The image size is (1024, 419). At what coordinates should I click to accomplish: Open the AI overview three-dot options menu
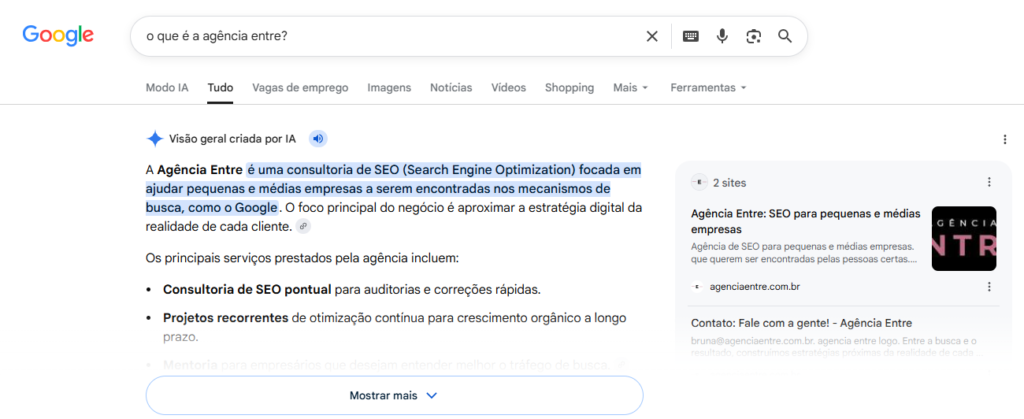click(1004, 139)
